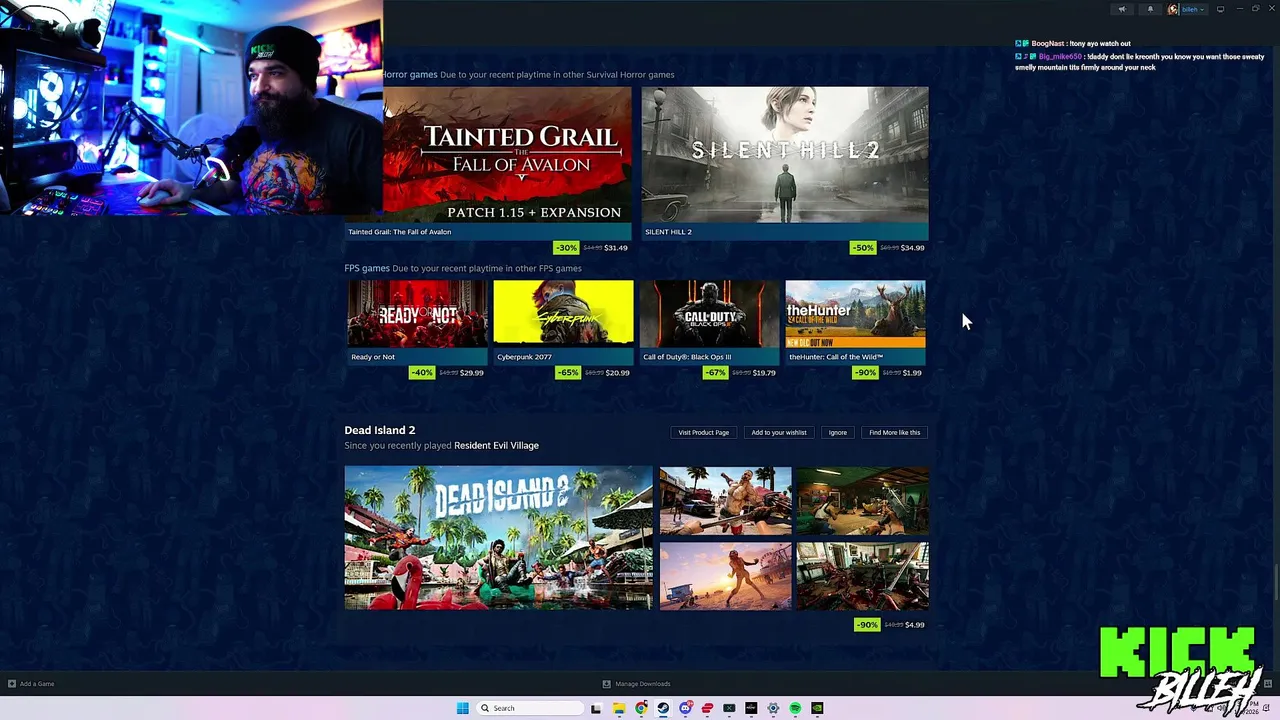Click Tainted Grail -30% $31.49 price
This screenshot has width=1280, height=720.
(592, 248)
